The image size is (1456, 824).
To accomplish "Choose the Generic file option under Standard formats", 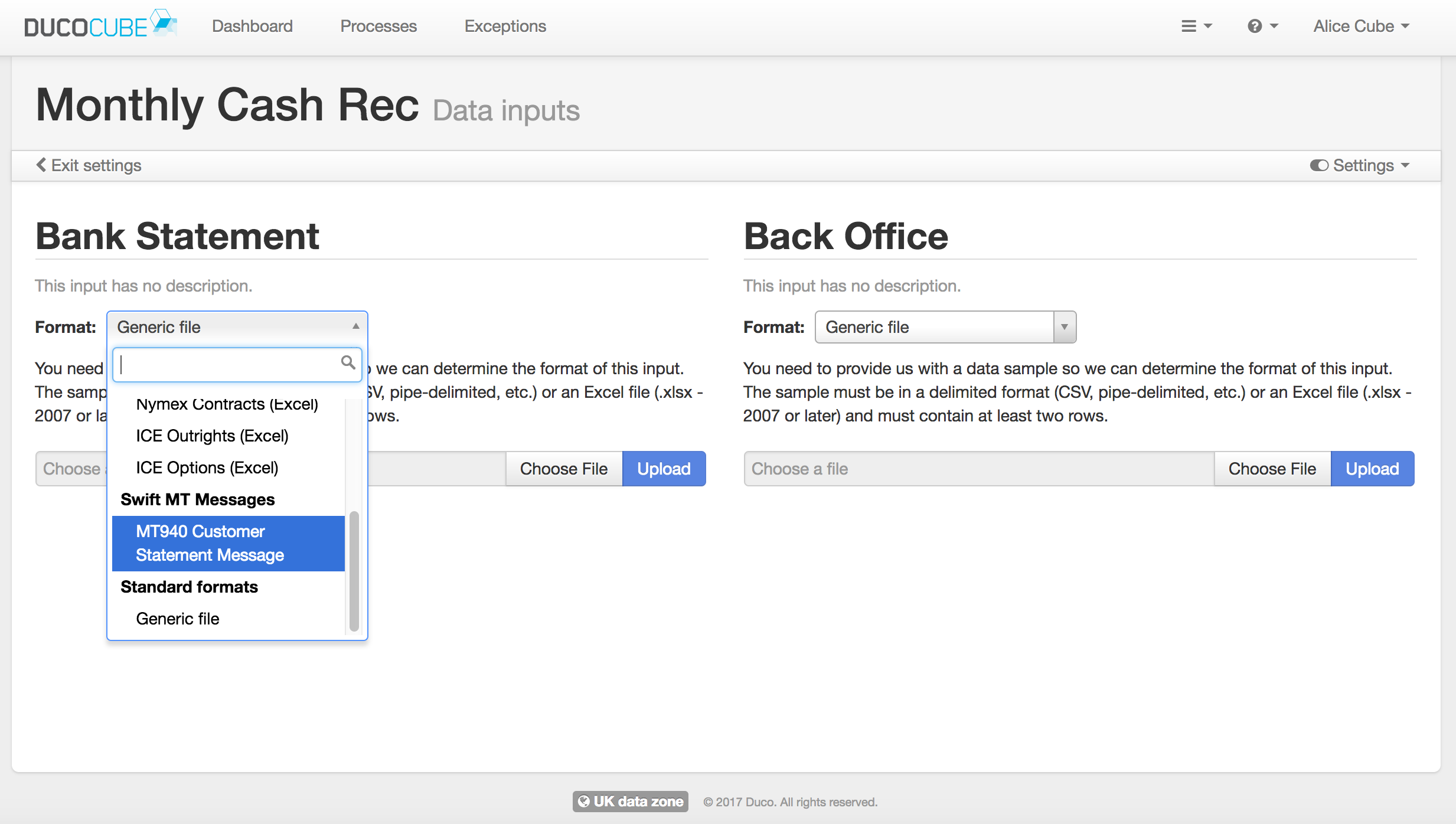I will point(177,618).
